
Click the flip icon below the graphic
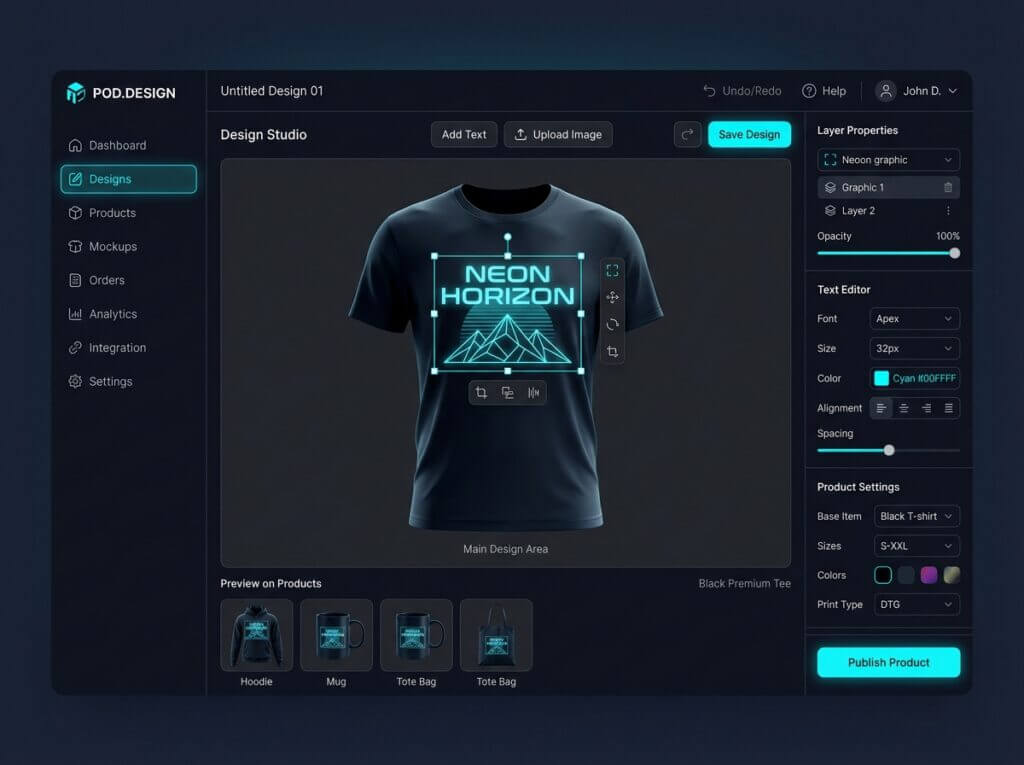534,393
